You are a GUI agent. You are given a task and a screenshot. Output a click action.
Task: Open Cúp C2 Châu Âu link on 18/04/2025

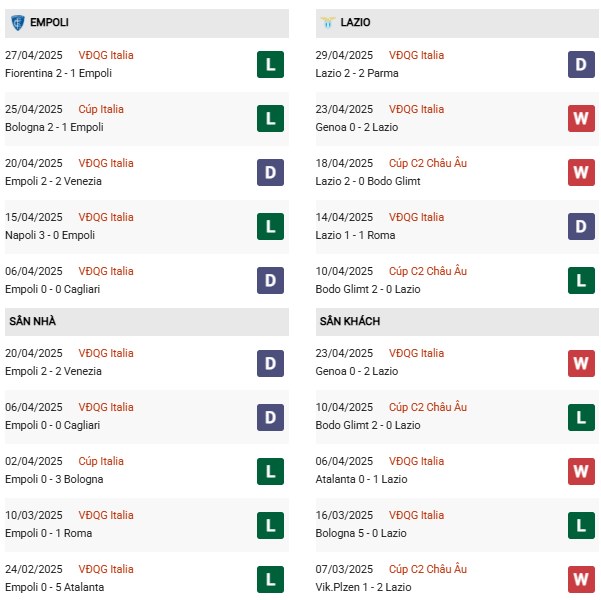pyautogui.click(x=428, y=163)
